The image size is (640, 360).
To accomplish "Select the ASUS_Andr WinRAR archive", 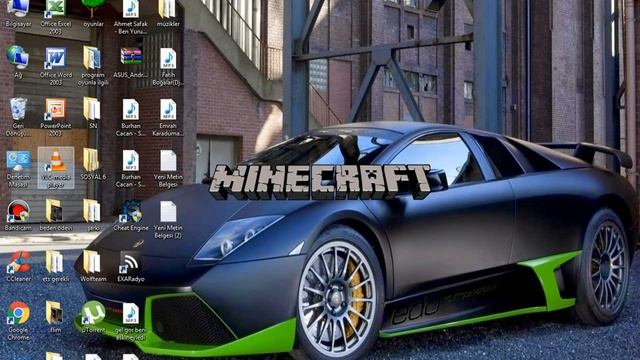I will (x=131, y=63).
